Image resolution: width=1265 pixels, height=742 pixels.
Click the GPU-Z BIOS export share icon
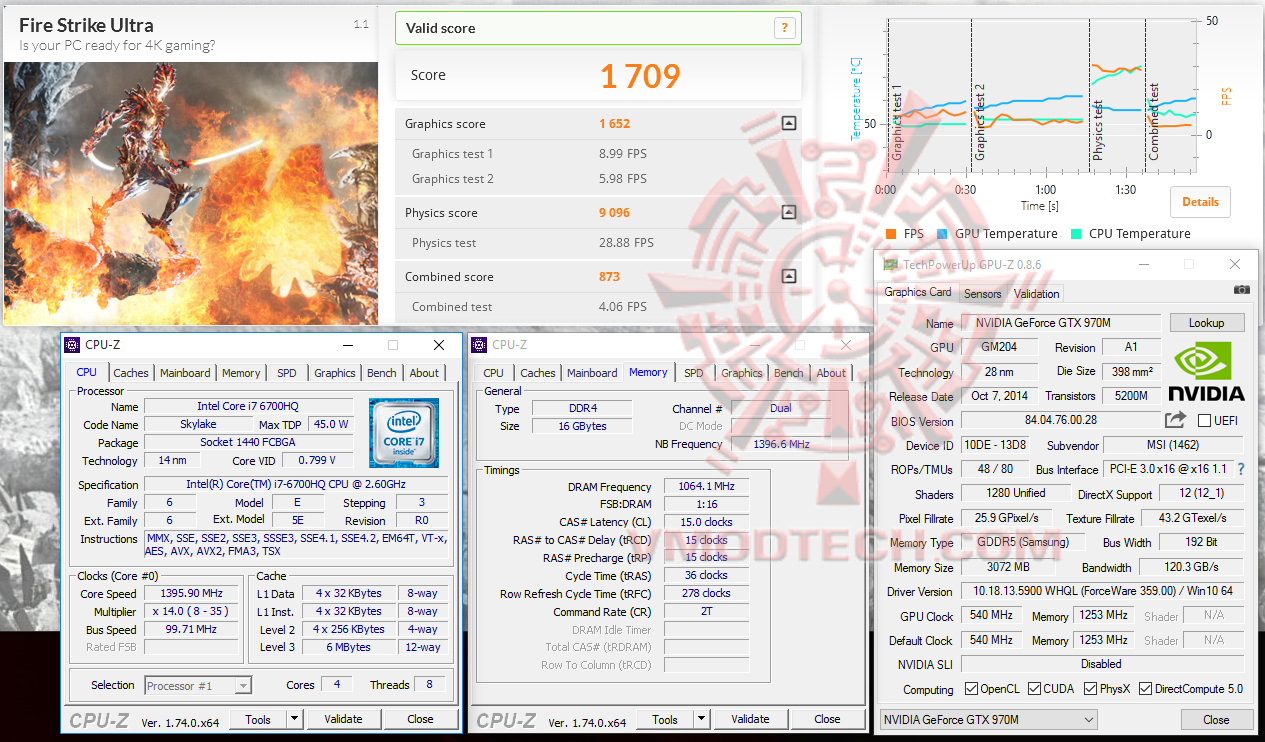click(1175, 420)
